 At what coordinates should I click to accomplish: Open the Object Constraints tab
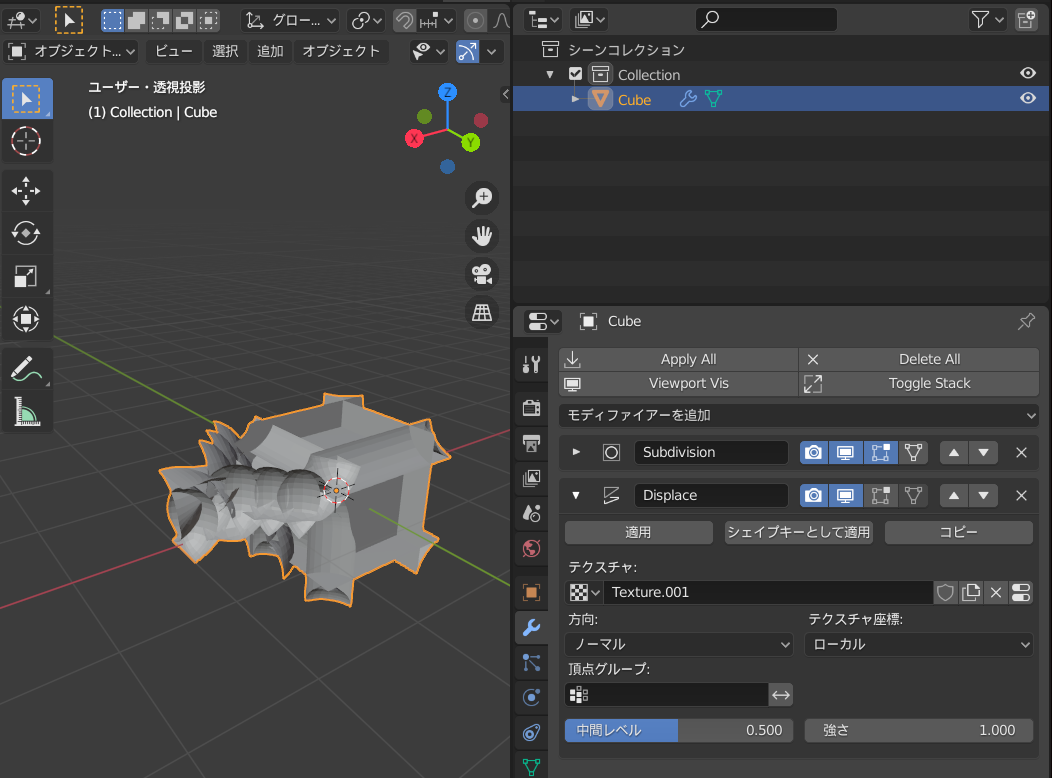(x=531, y=732)
